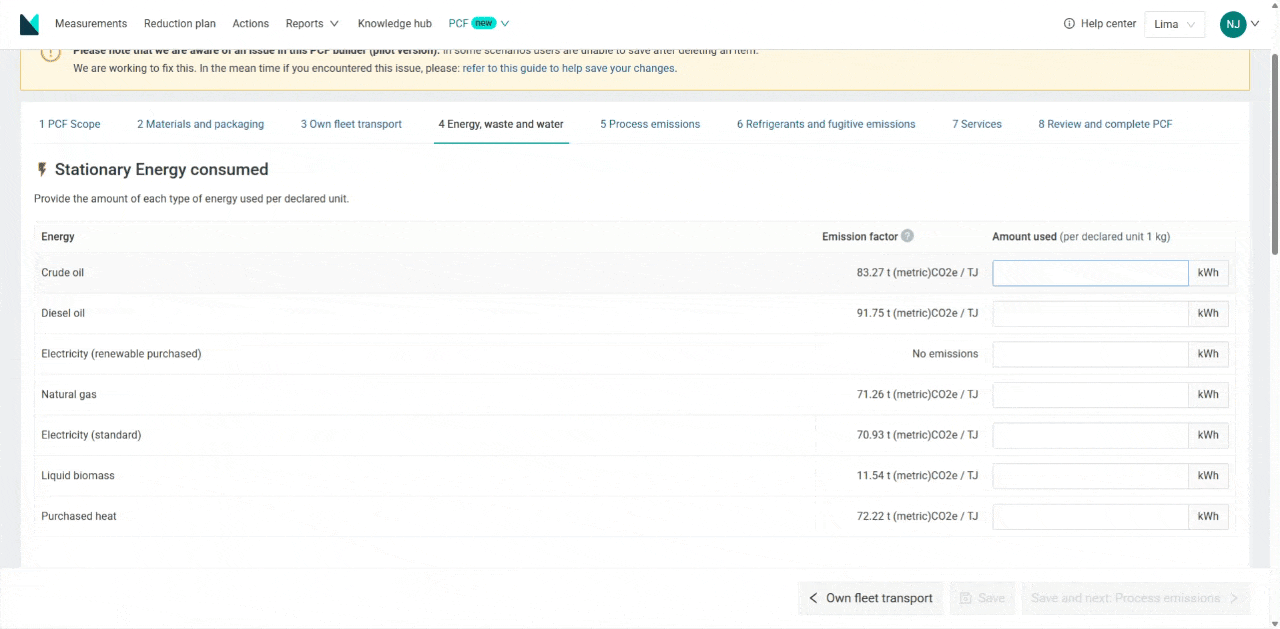Click the Save button
Screen dimensions: 1280x629
pyautogui.click(x=982, y=598)
